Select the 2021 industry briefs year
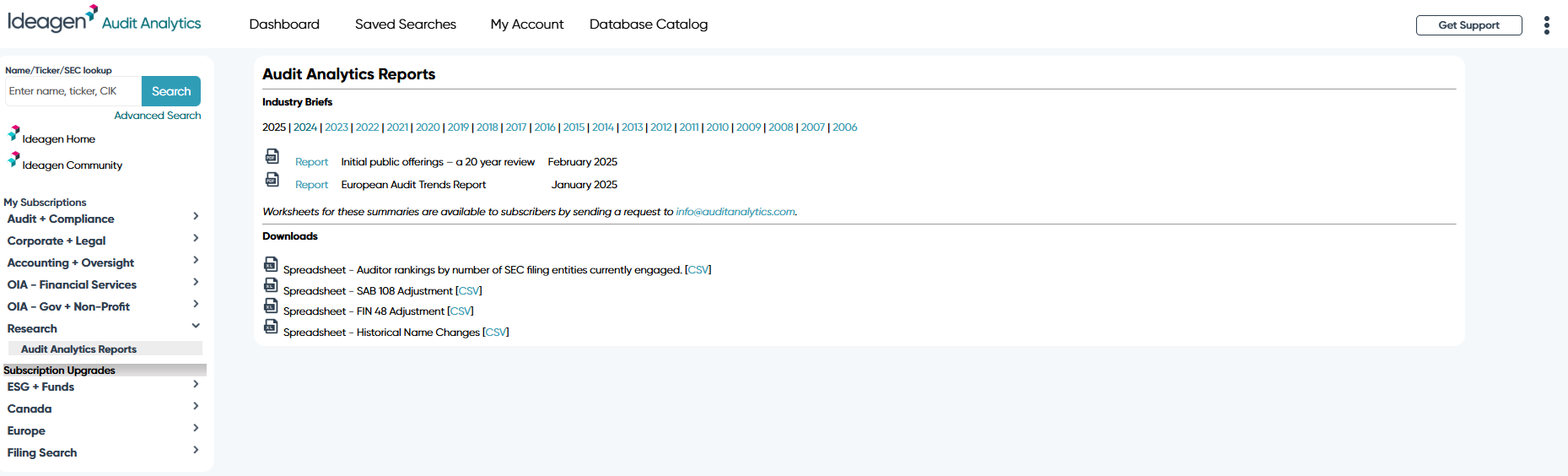This screenshot has height=476, width=1568. (x=397, y=127)
